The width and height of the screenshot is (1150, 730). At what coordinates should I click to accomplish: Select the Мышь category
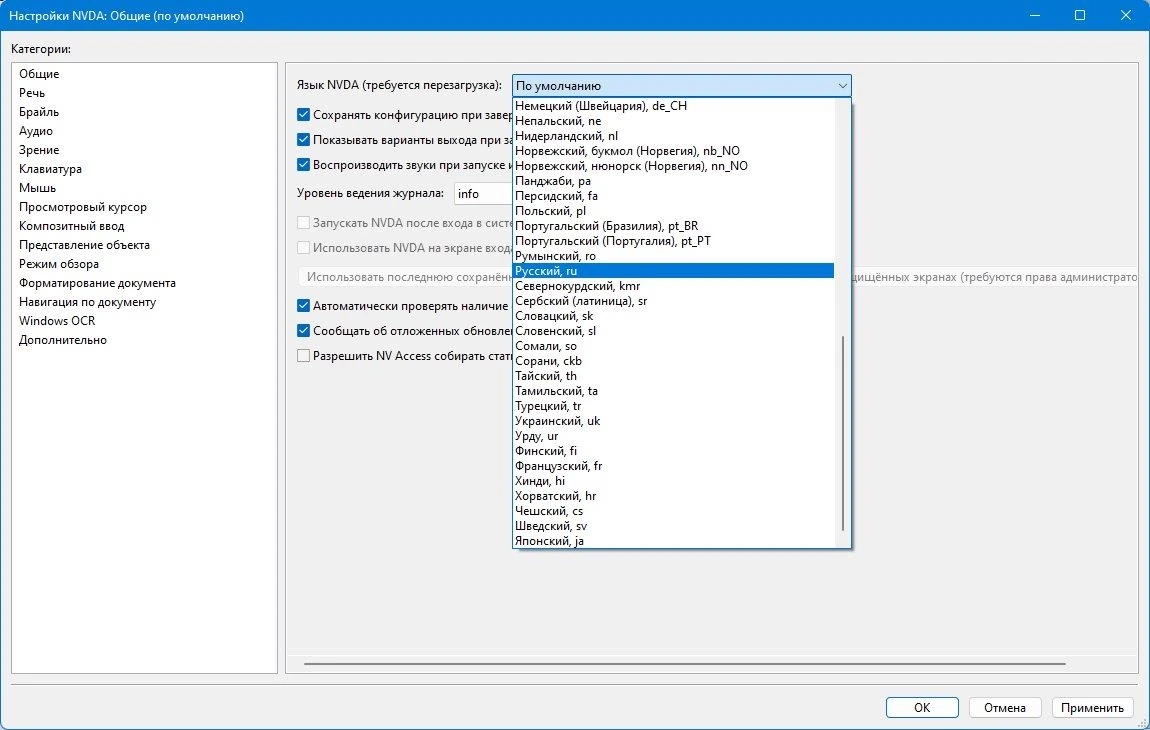click(37, 189)
